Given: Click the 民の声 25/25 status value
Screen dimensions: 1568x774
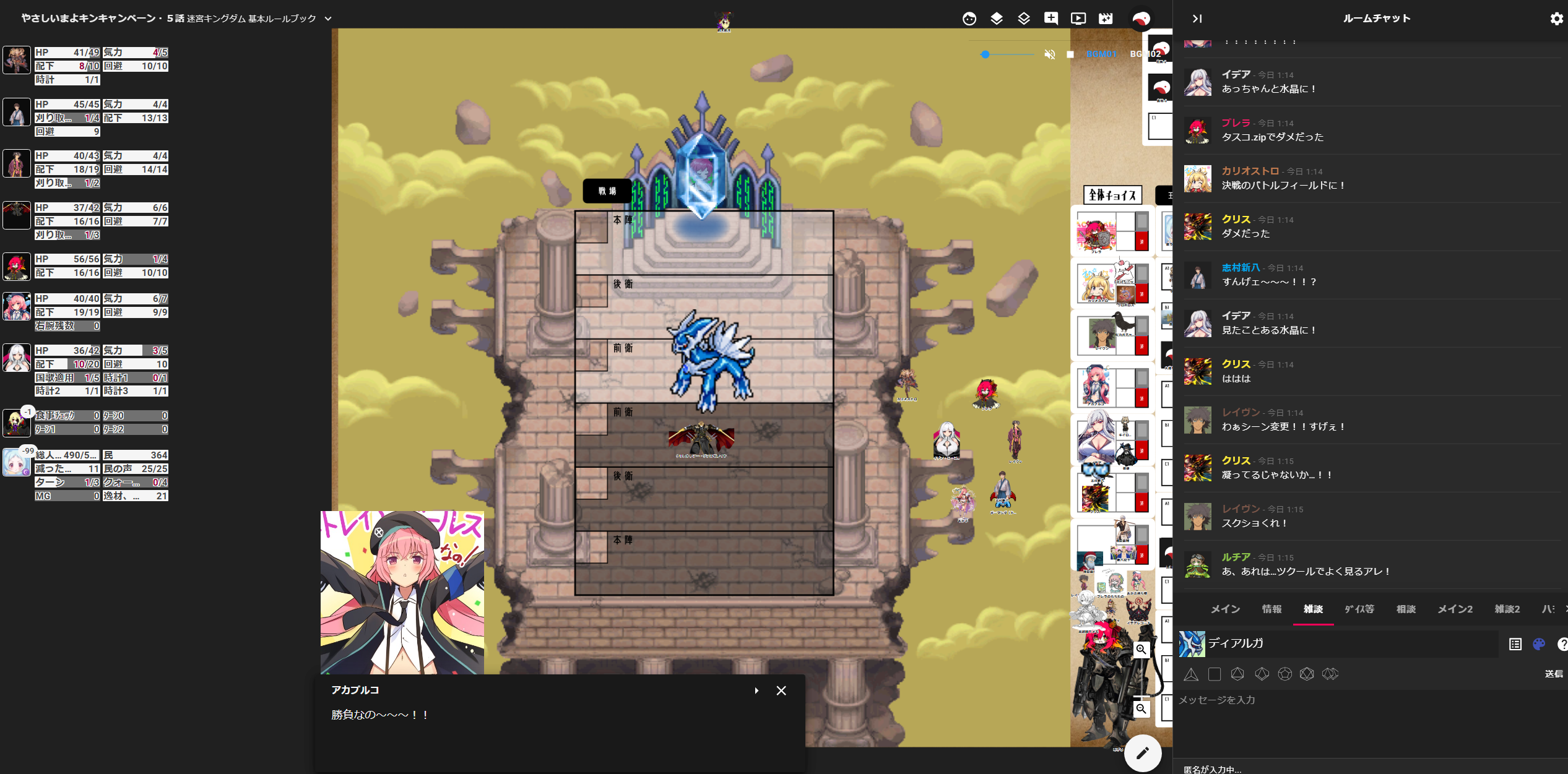Looking at the screenshot, I should pos(136,469).
